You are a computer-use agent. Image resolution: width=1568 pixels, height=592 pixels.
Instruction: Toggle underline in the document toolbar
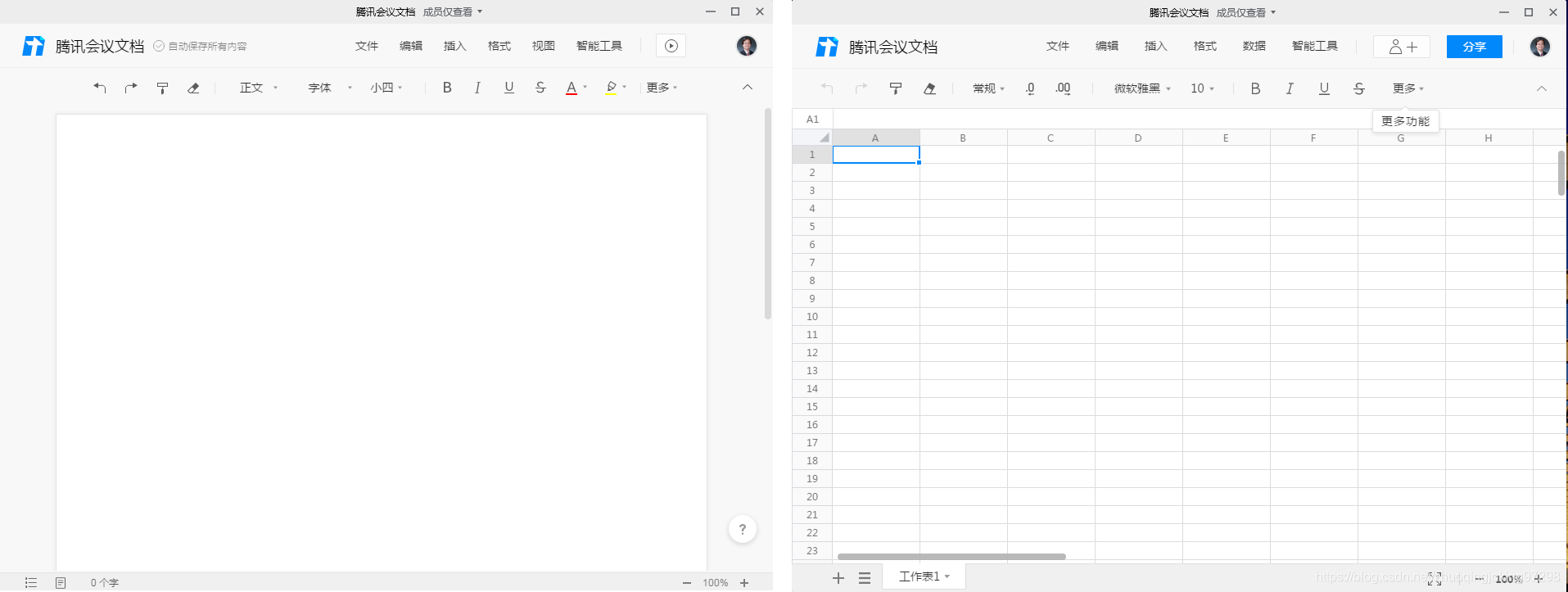pos(508,88)
